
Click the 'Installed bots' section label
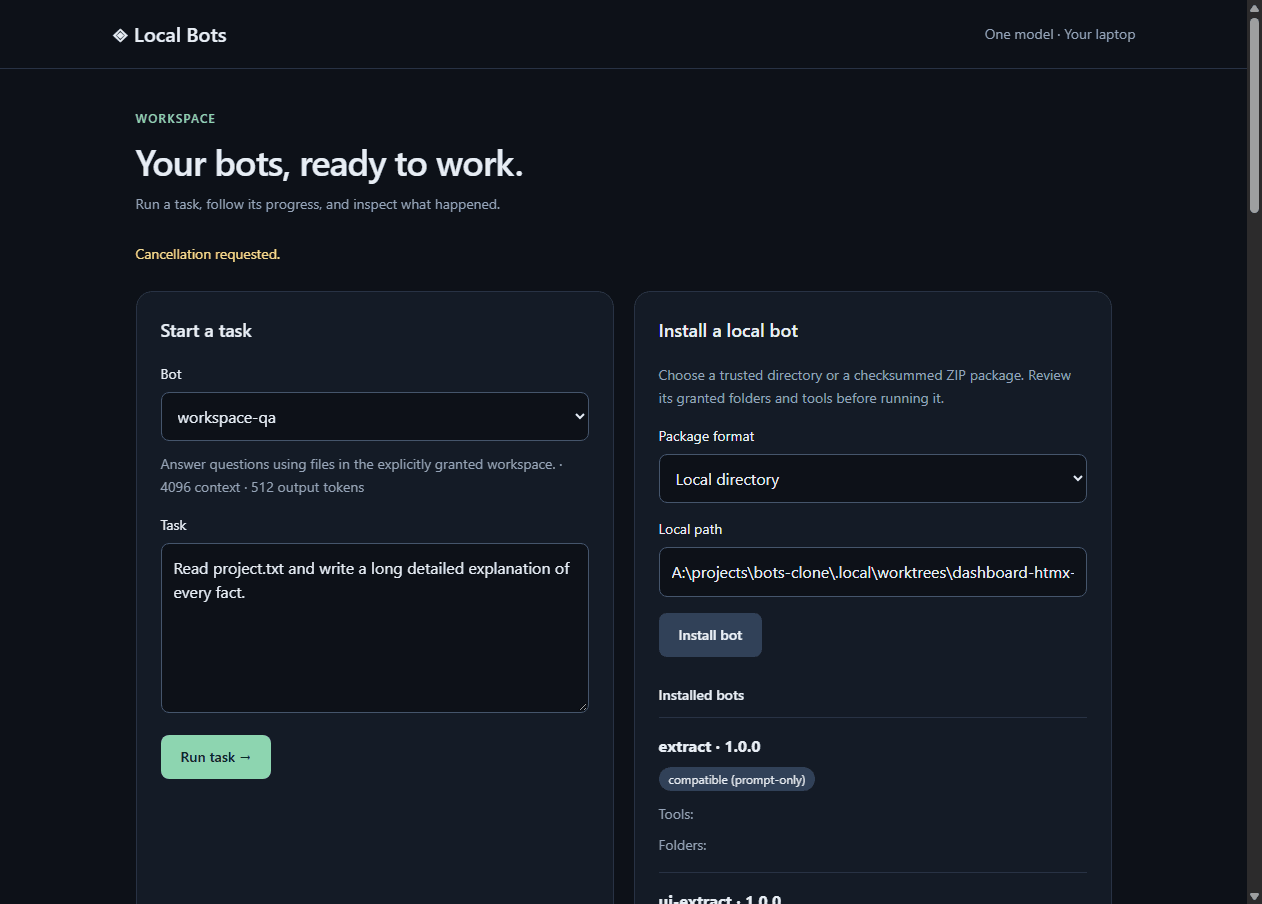coord(701,695)
